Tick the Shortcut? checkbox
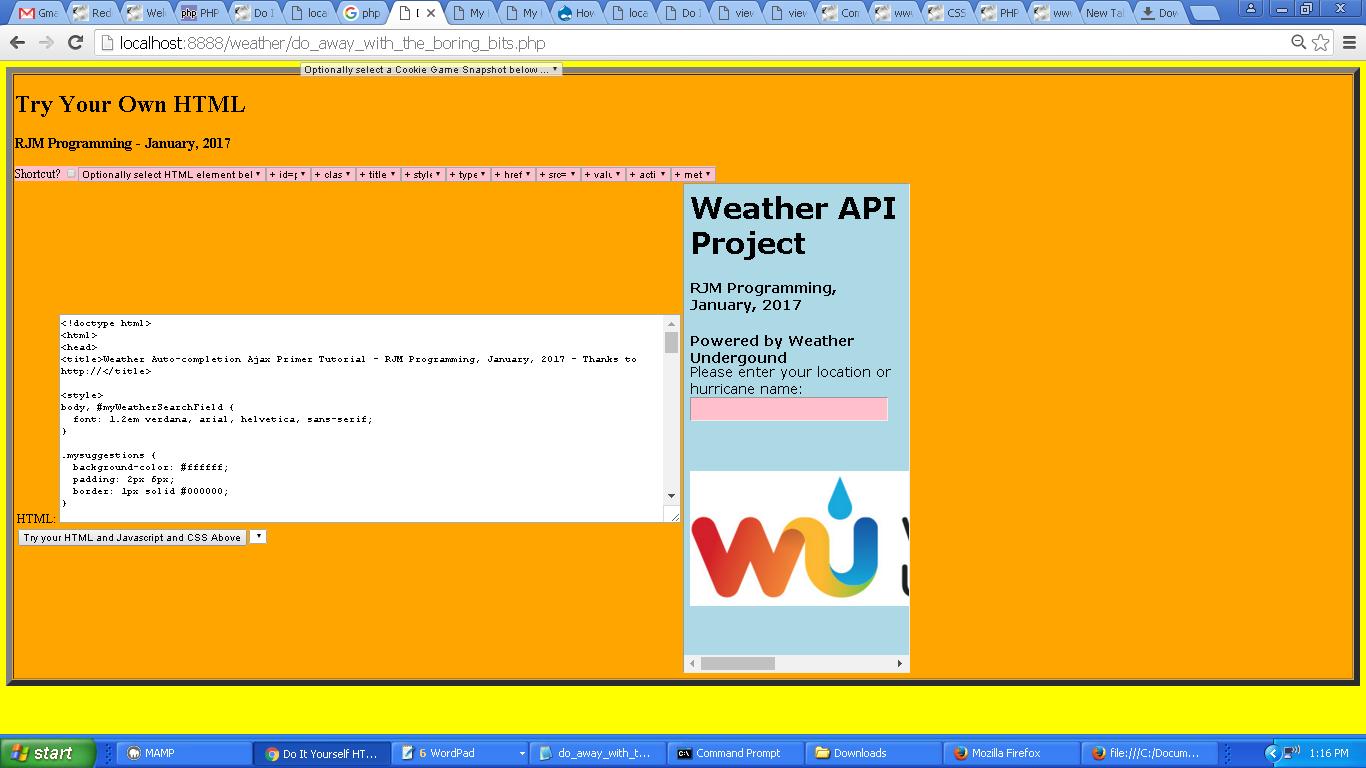 click(x=71, y=174)
